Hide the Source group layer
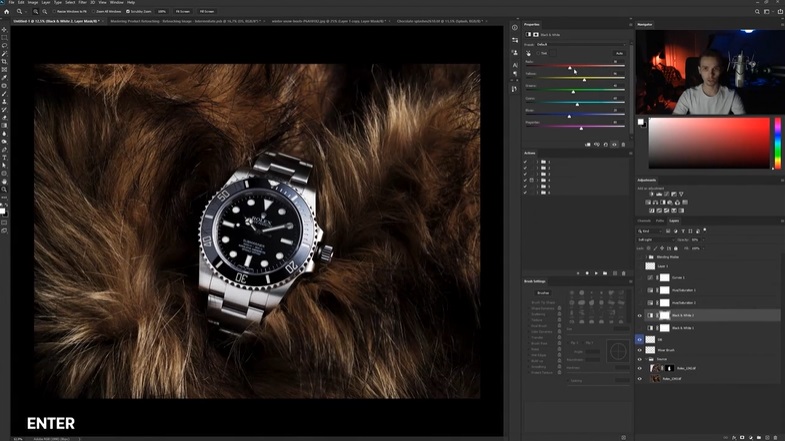Screen dimensions: 785x441 [639, 359]
